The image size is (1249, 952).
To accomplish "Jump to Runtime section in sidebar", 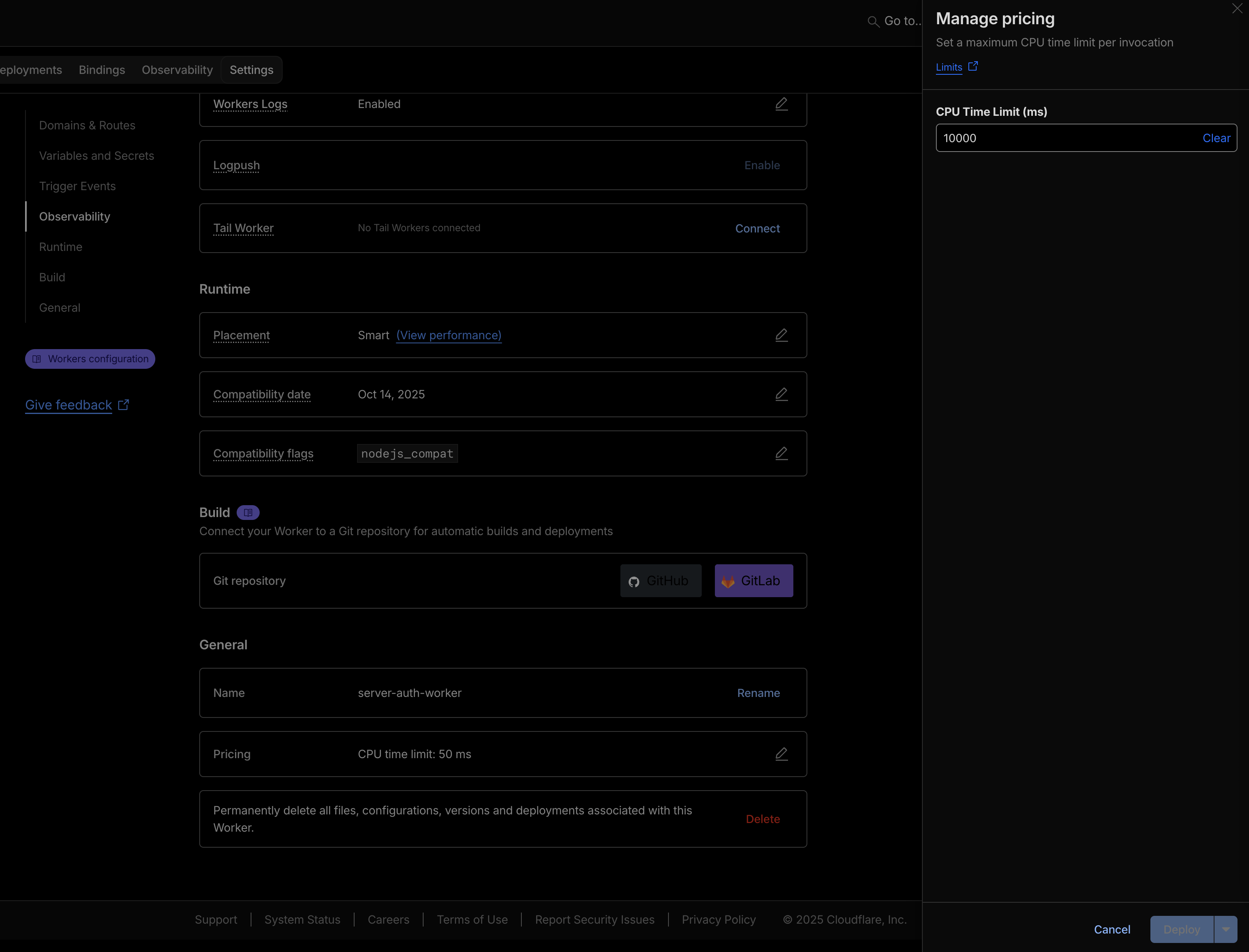I will [61, 247].
